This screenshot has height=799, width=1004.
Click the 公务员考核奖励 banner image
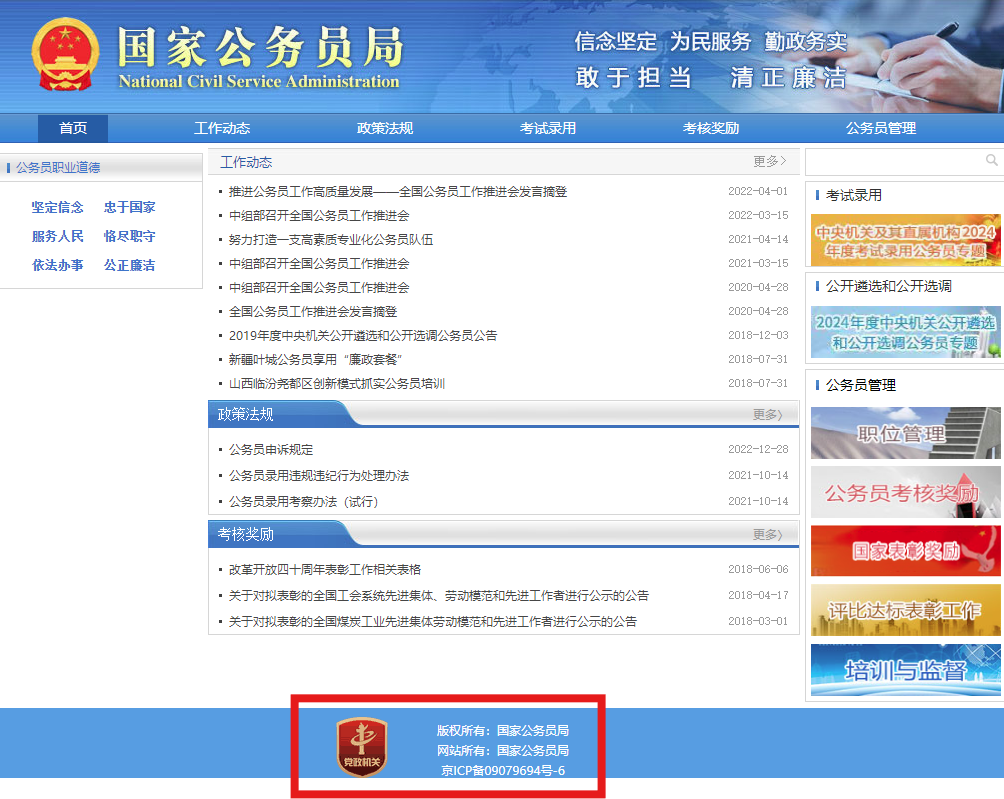click(905, 492)
